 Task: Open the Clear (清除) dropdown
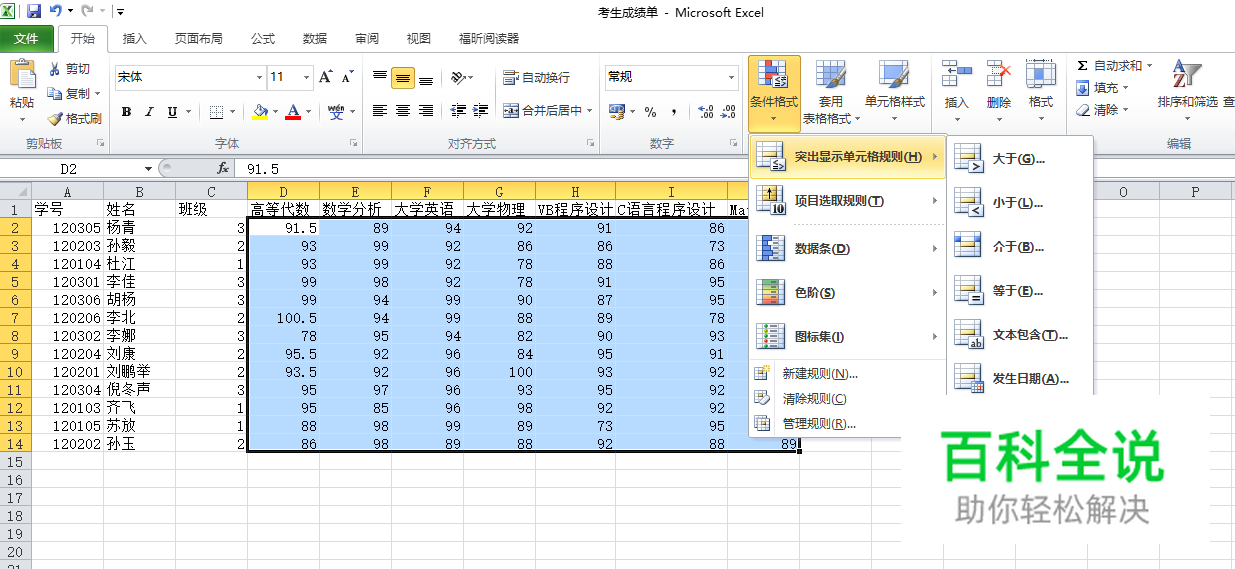pos(1102,110)
